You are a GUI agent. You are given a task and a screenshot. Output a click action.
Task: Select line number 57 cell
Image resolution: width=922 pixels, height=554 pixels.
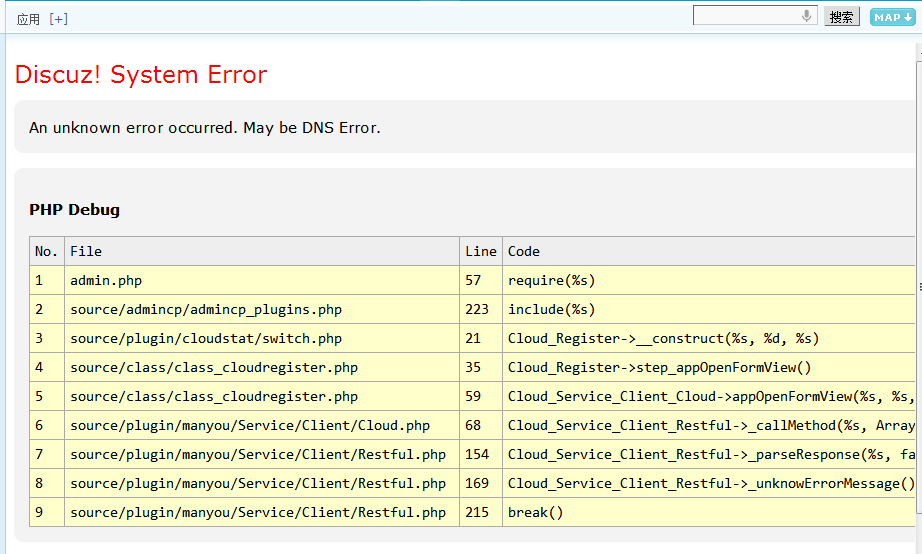pyautogui.click(x=481, y=281)
